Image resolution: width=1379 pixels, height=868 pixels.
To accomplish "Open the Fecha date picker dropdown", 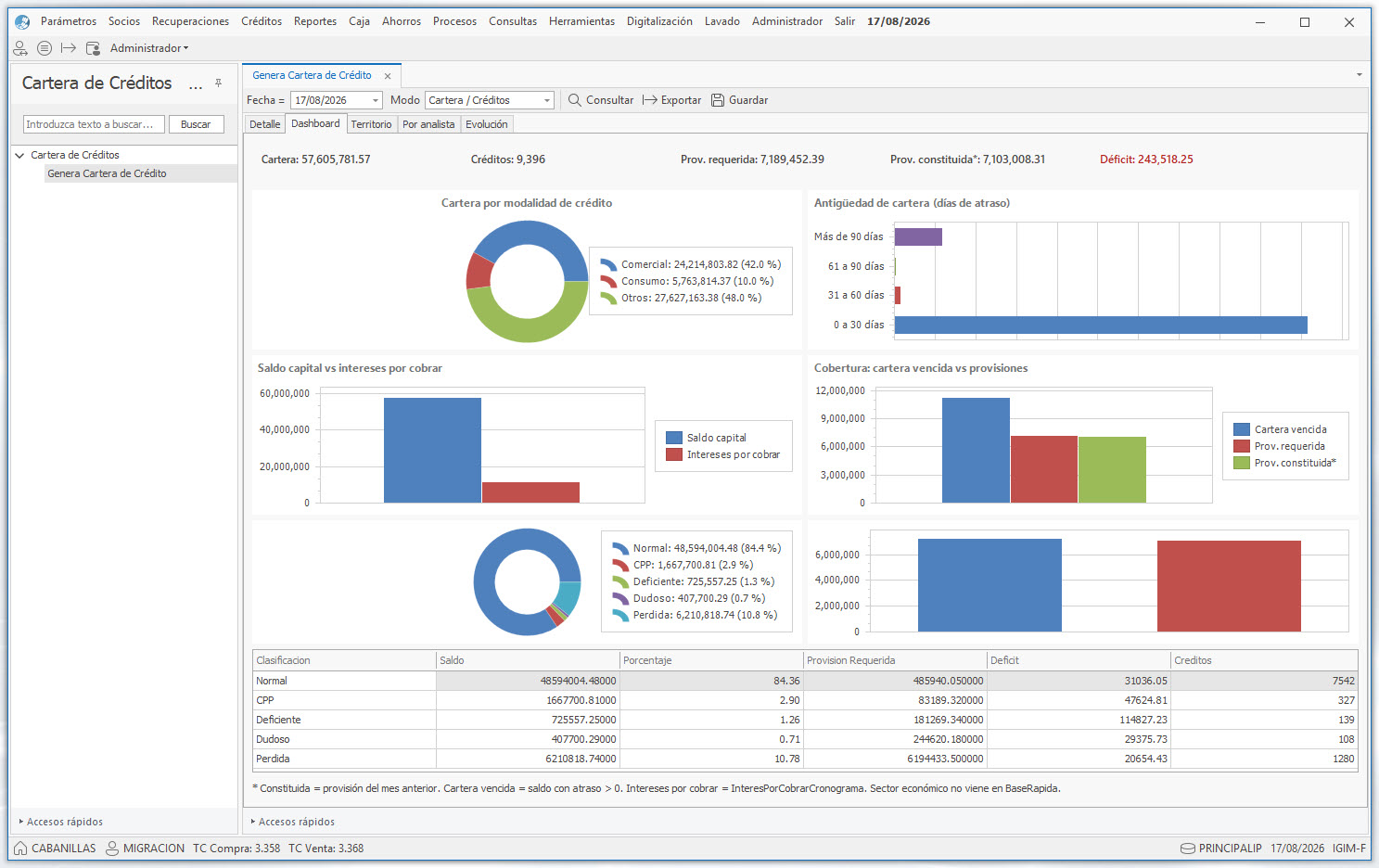I will click(376, 100).
